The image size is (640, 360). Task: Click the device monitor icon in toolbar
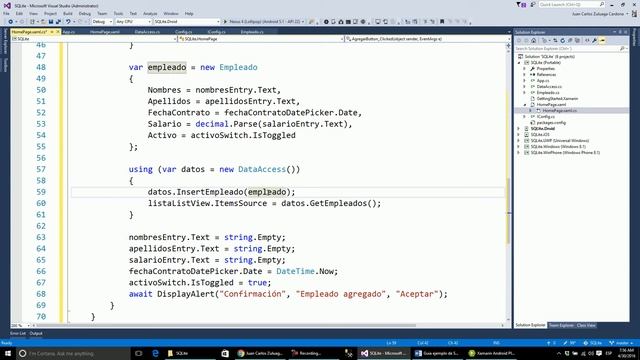pyautogui.click(x=378, y=22)
